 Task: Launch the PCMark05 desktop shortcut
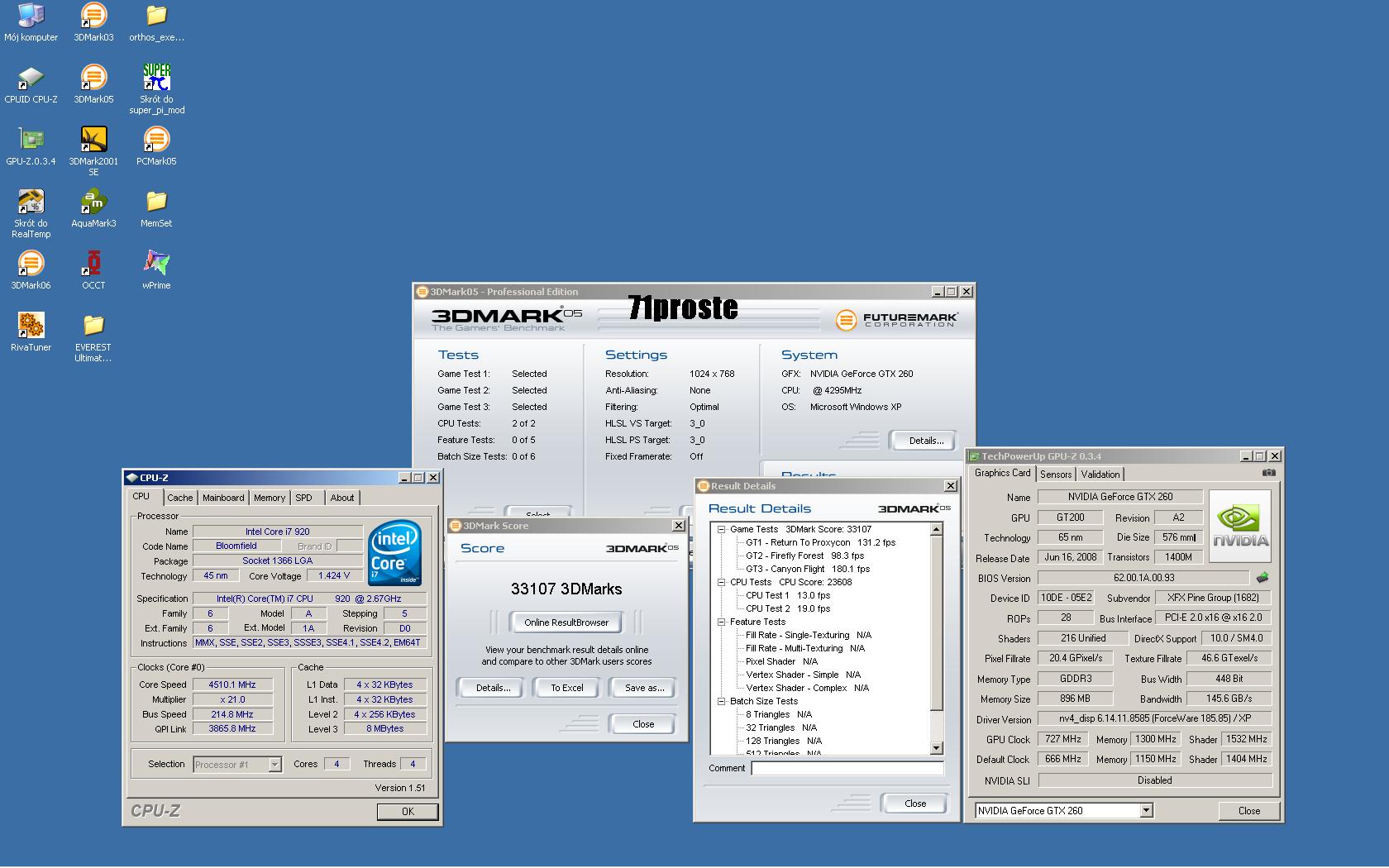(156, 146)
